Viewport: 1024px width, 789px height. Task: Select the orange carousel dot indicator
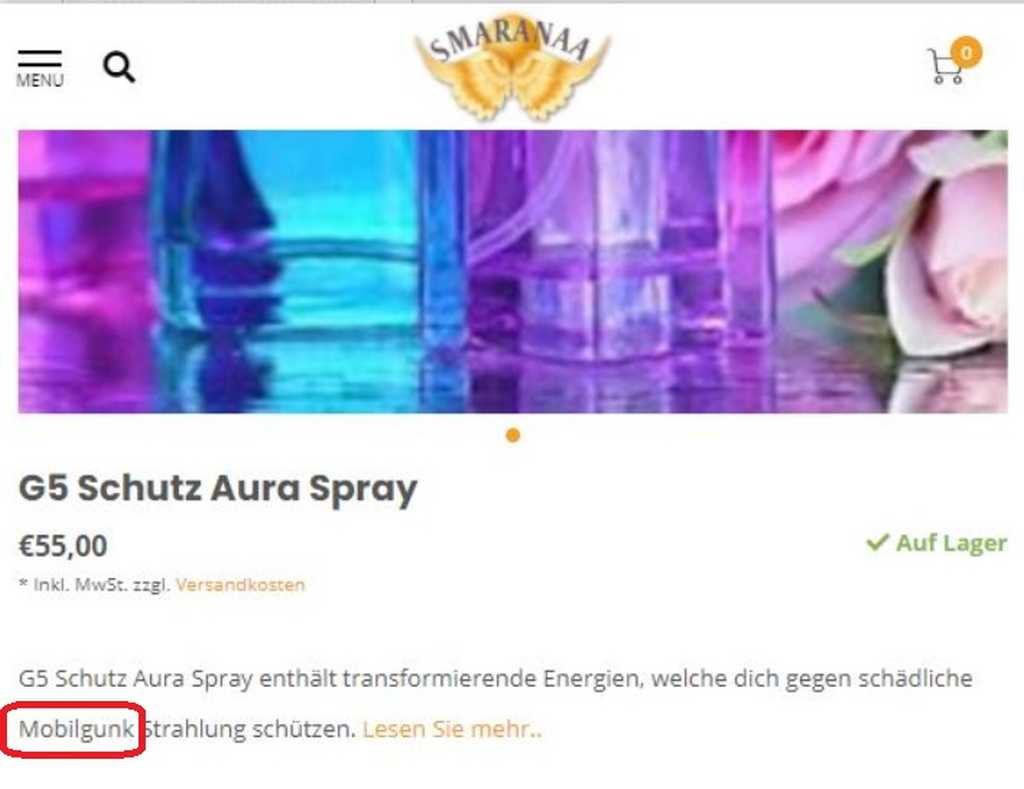pyautogui.click(x=513, y=435)
